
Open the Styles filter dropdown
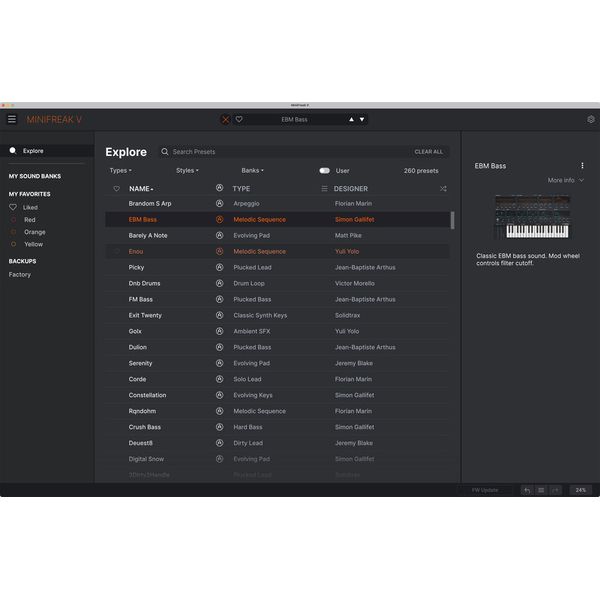click(x=187, y=171)
